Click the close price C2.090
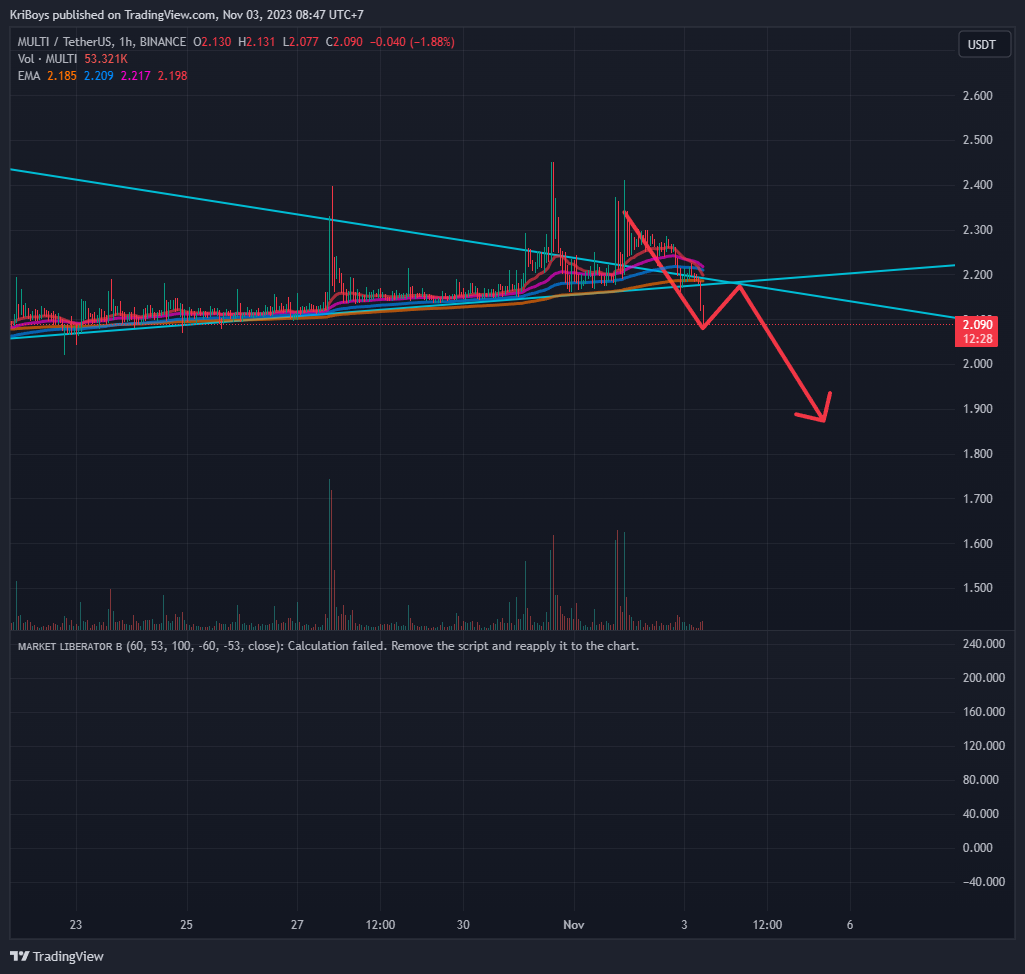Screen dimensions: 1025x974 [344, 42]
